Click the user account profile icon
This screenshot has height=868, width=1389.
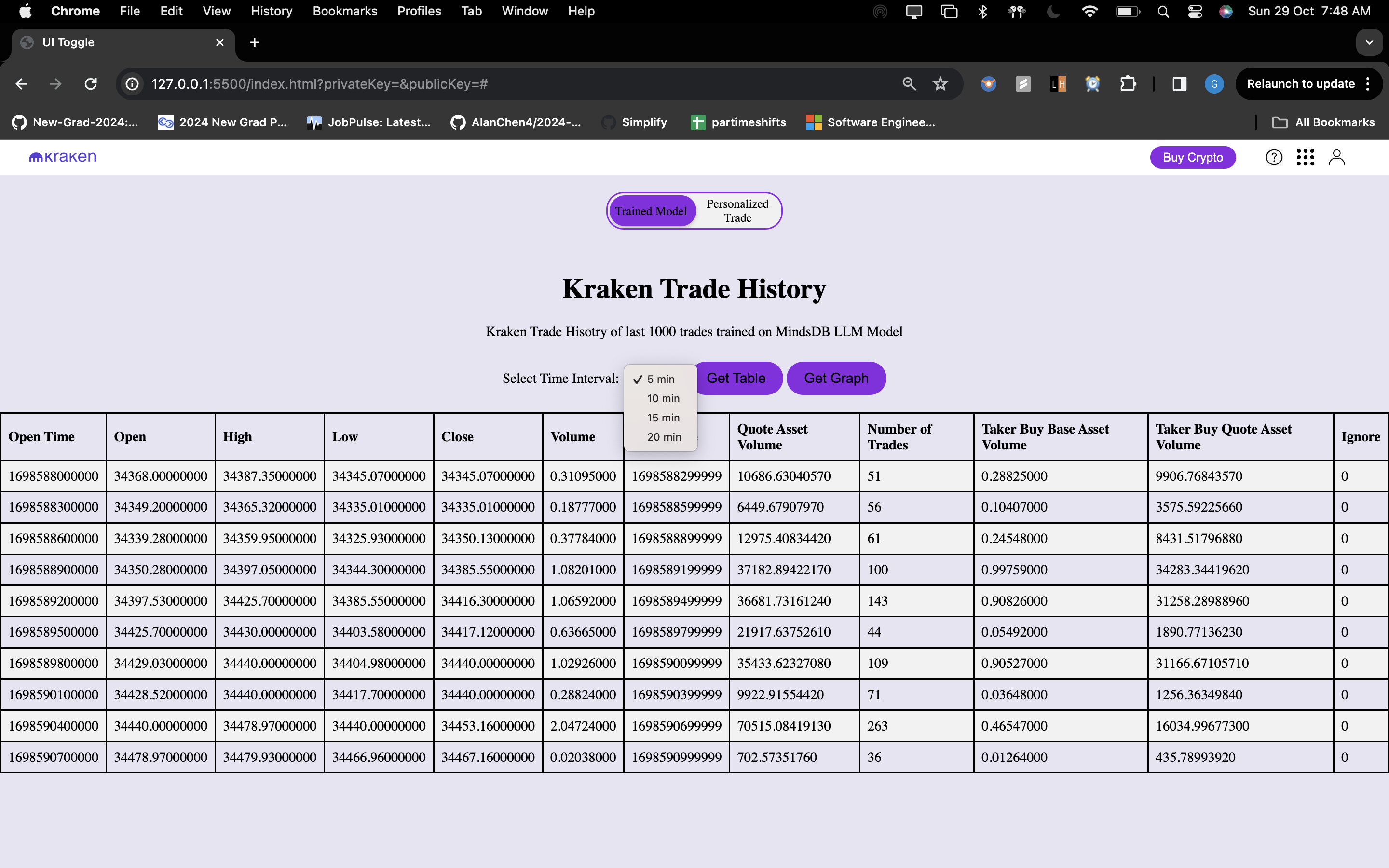[1336, 157]
